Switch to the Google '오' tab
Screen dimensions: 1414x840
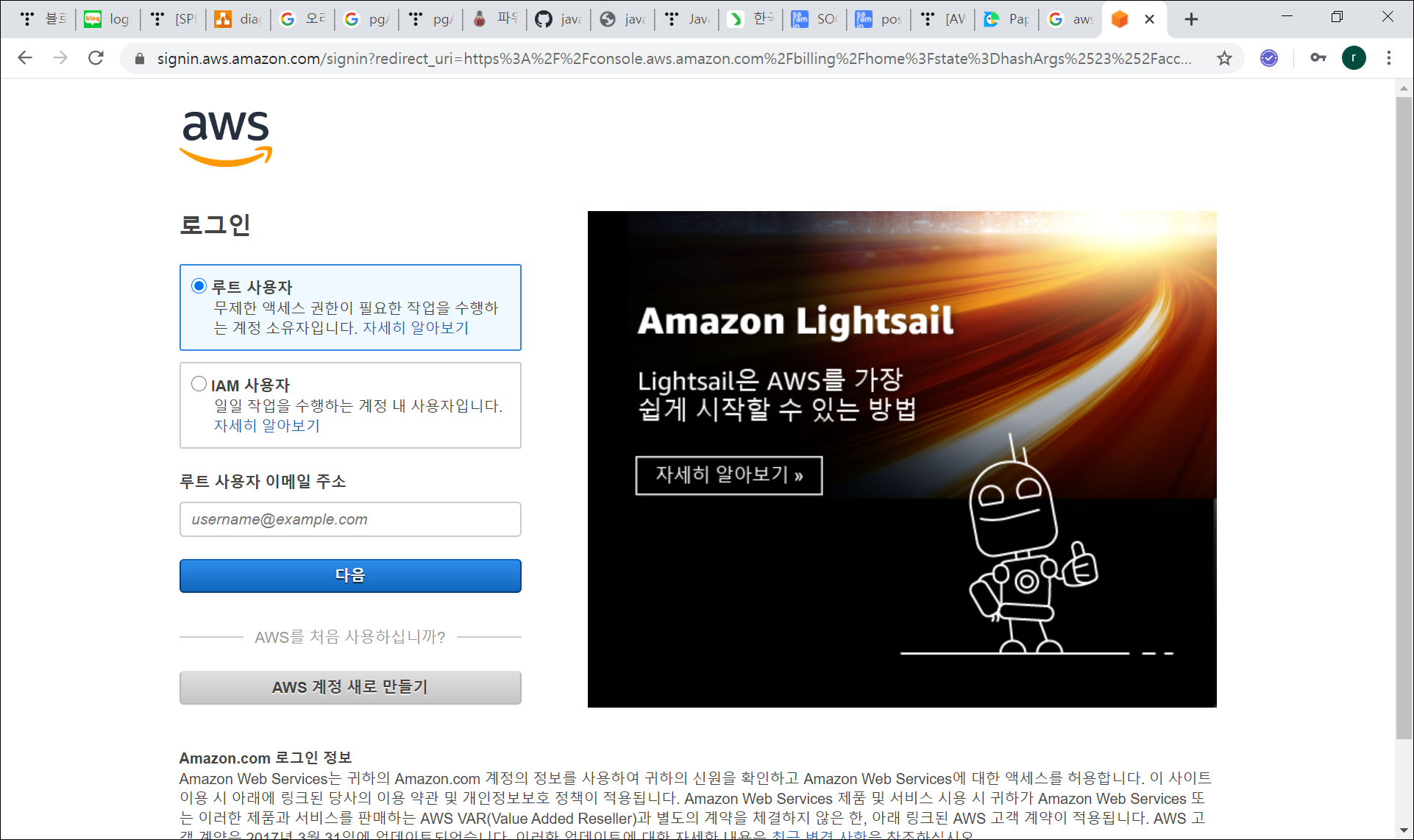tap(302, 20)
